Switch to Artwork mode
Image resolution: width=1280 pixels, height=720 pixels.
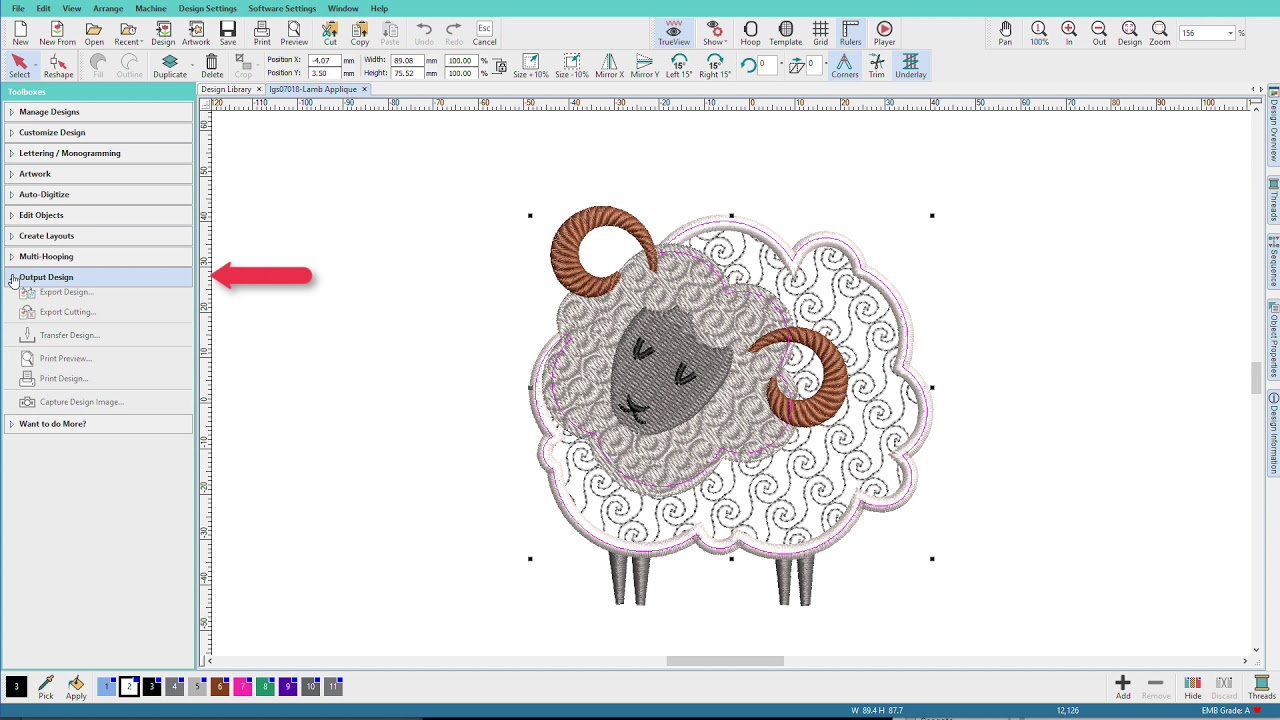(196, 33)
